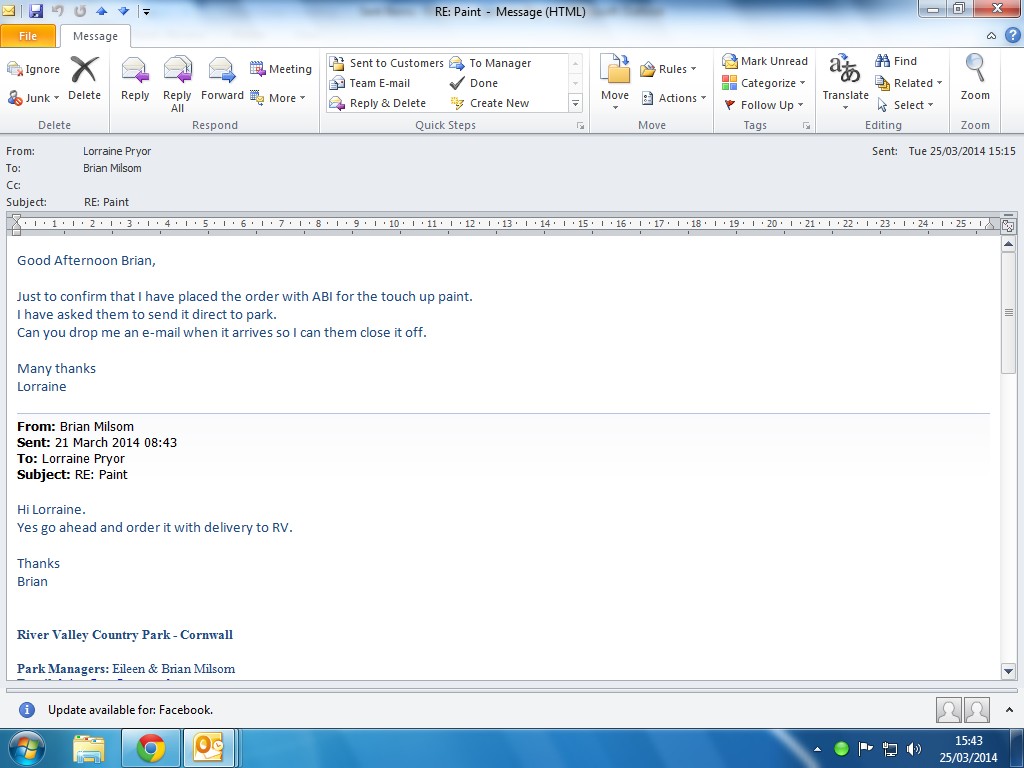
Task: Open Outlook Help question mark
Action: coord(1012,36)
